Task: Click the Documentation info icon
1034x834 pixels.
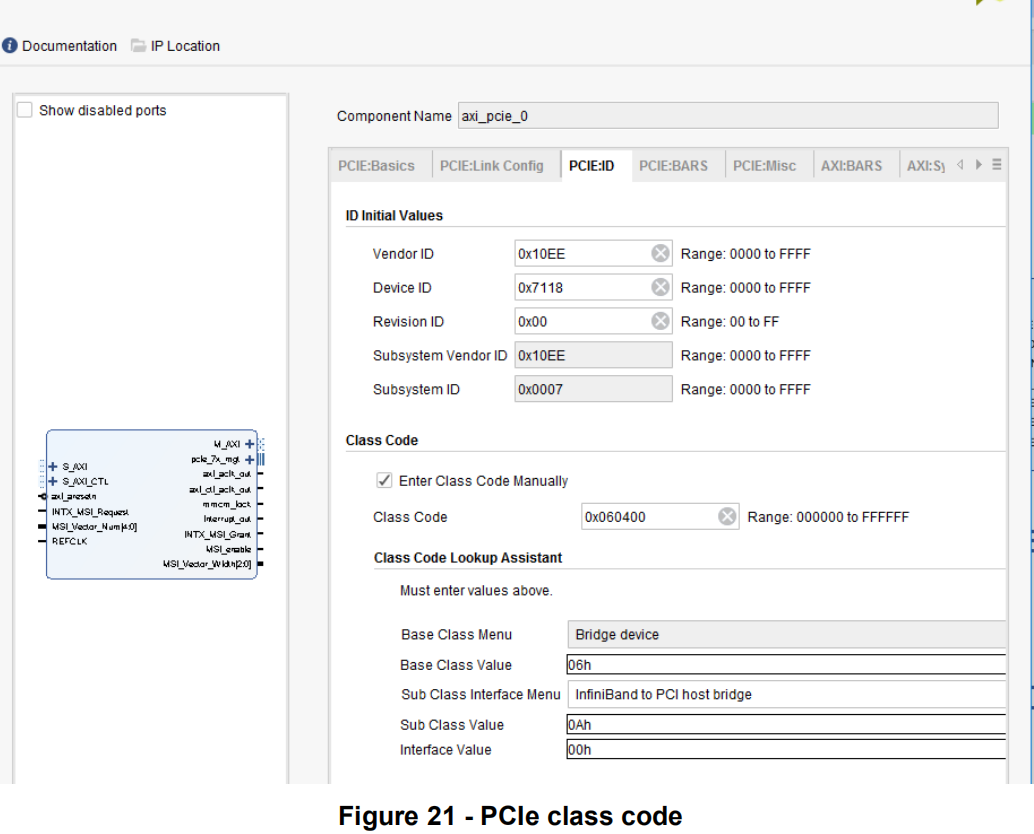Action: (x=10, y=45)
